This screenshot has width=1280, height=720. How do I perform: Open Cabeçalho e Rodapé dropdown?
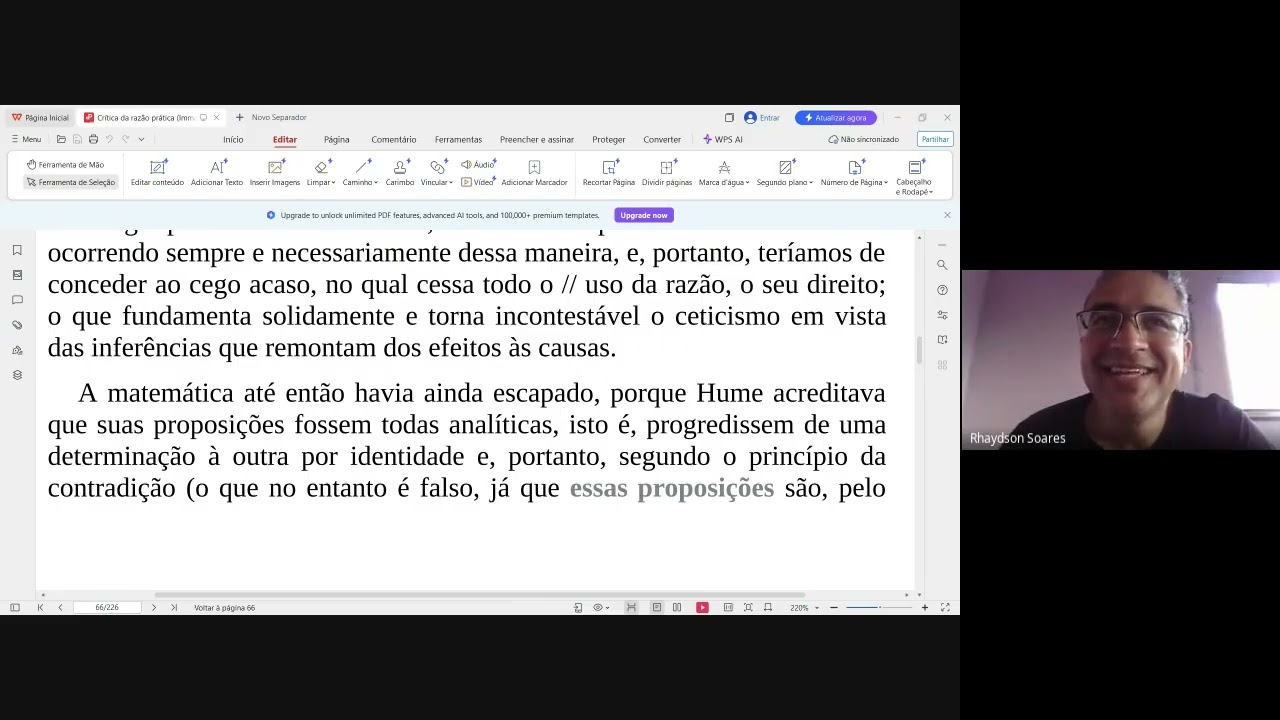point(914,177)
